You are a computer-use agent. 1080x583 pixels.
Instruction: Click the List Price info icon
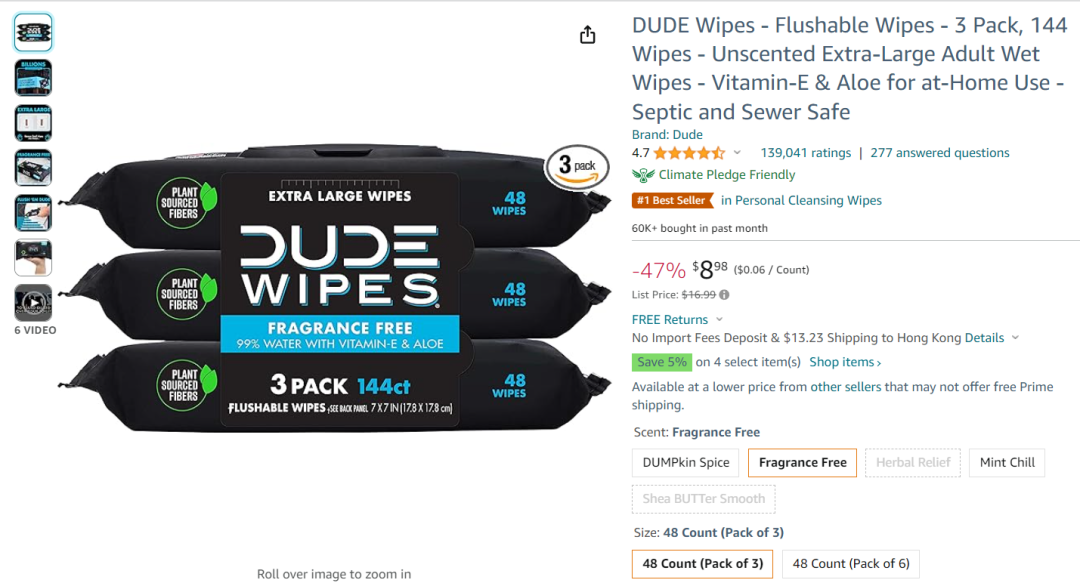(724, 295)
